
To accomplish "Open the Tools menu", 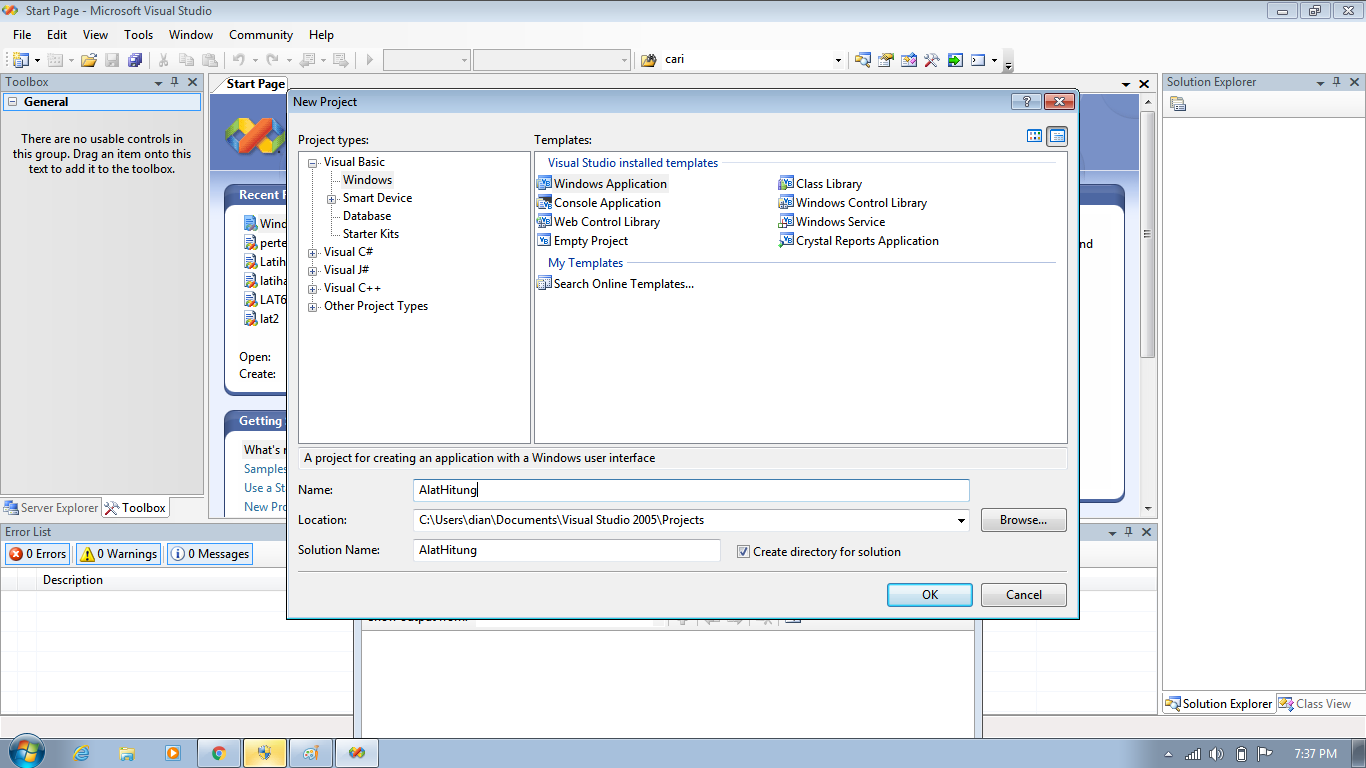I will pos(139,34).
